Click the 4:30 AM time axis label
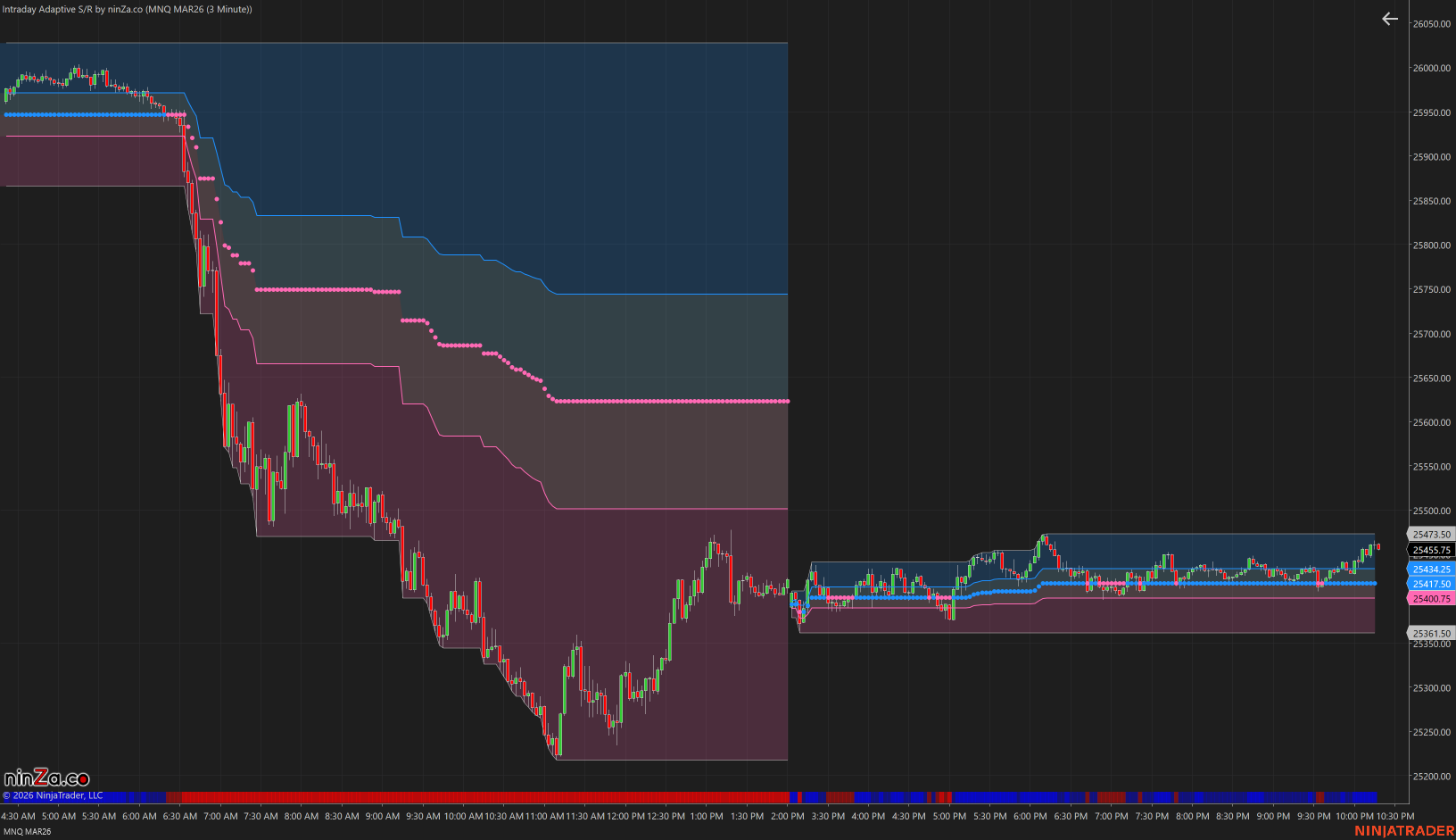This screenshot has height=840, width=1456. click(x=19, y=816)
